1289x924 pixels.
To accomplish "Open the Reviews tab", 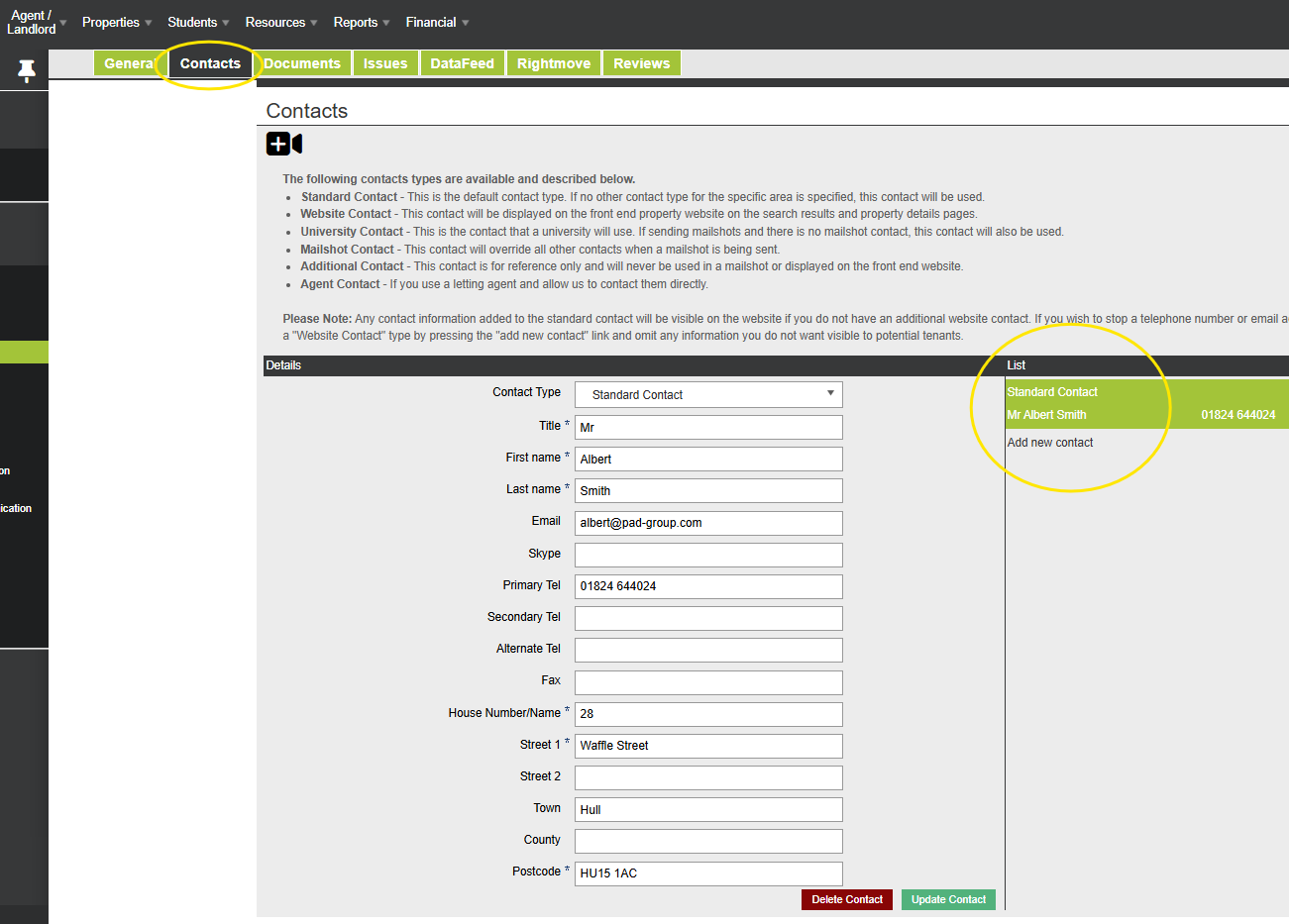I will click(641, 63).
